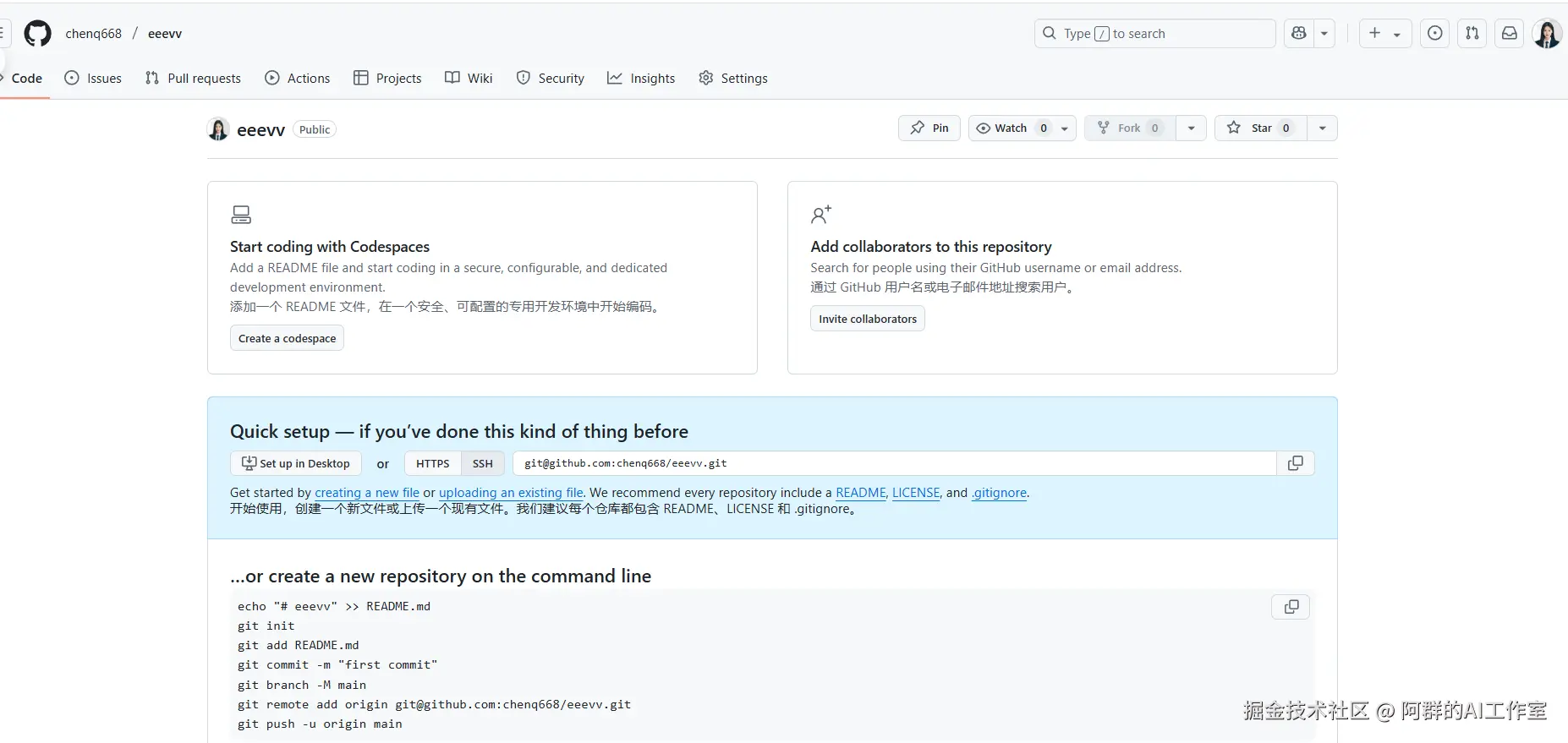The image size is (1568, 743).
Task: Open the Settings tab
Action: [733, 79]
